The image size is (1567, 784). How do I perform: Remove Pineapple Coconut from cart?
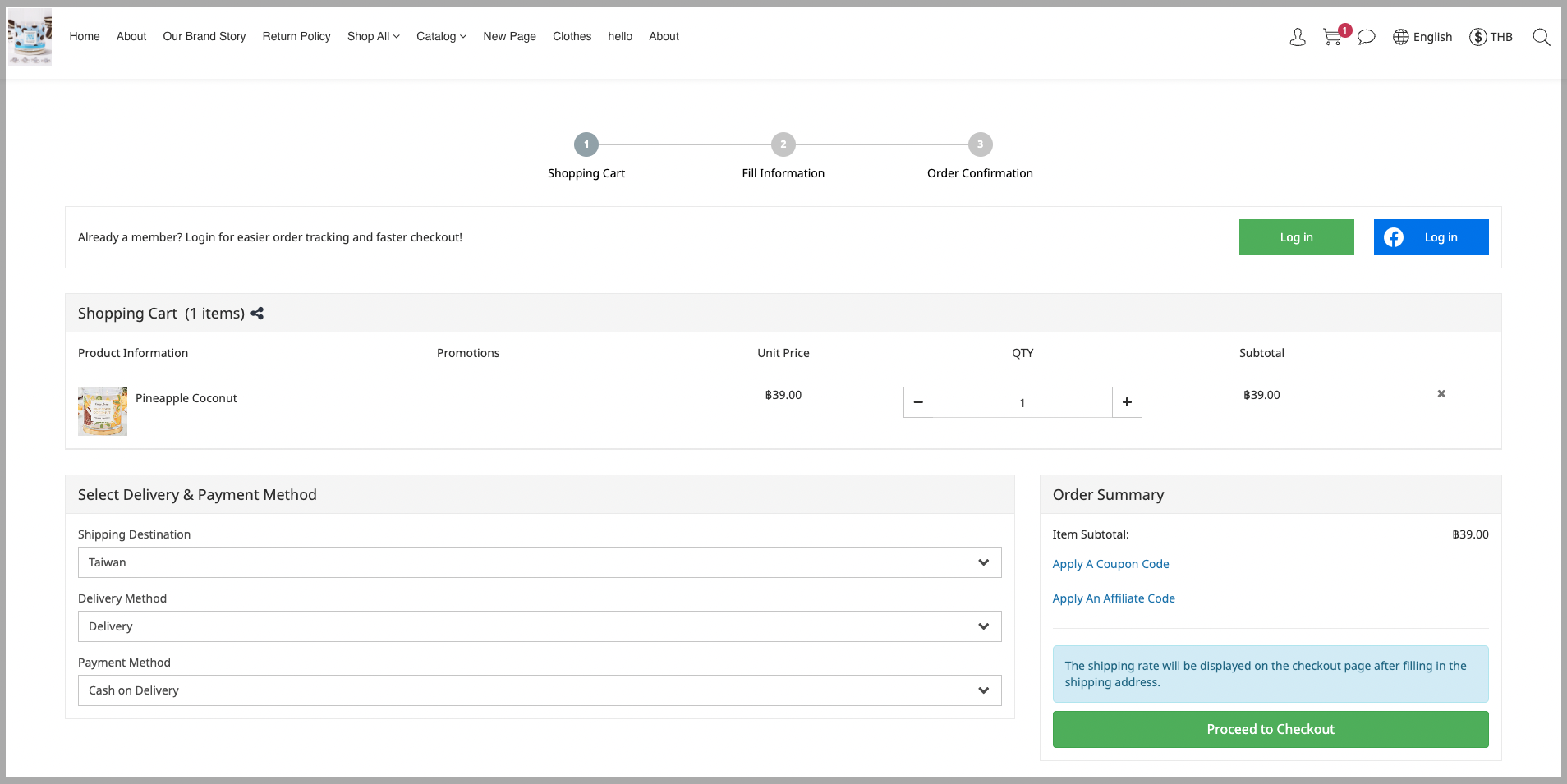(1441, 394)
